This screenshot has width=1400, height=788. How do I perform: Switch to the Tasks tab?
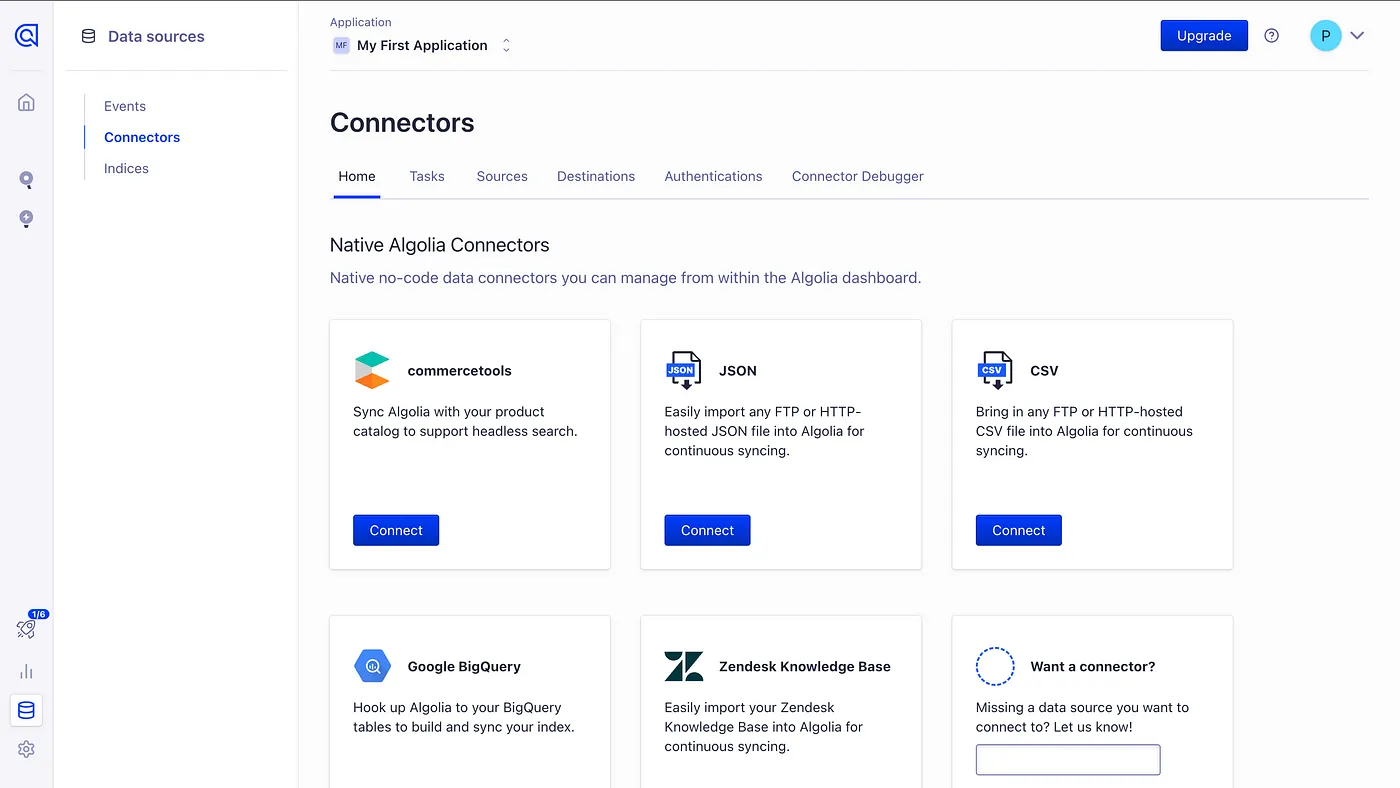[x=427, y=176]
